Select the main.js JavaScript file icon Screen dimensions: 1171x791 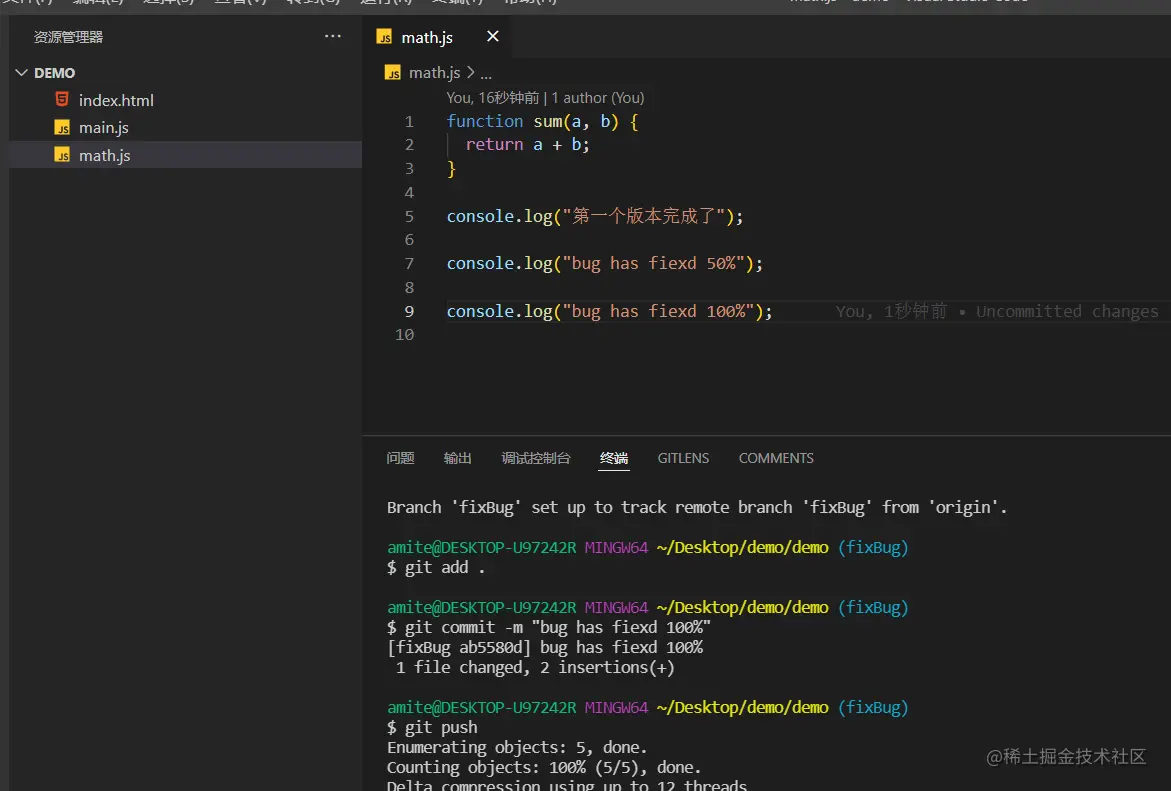(x=63, y=127)
